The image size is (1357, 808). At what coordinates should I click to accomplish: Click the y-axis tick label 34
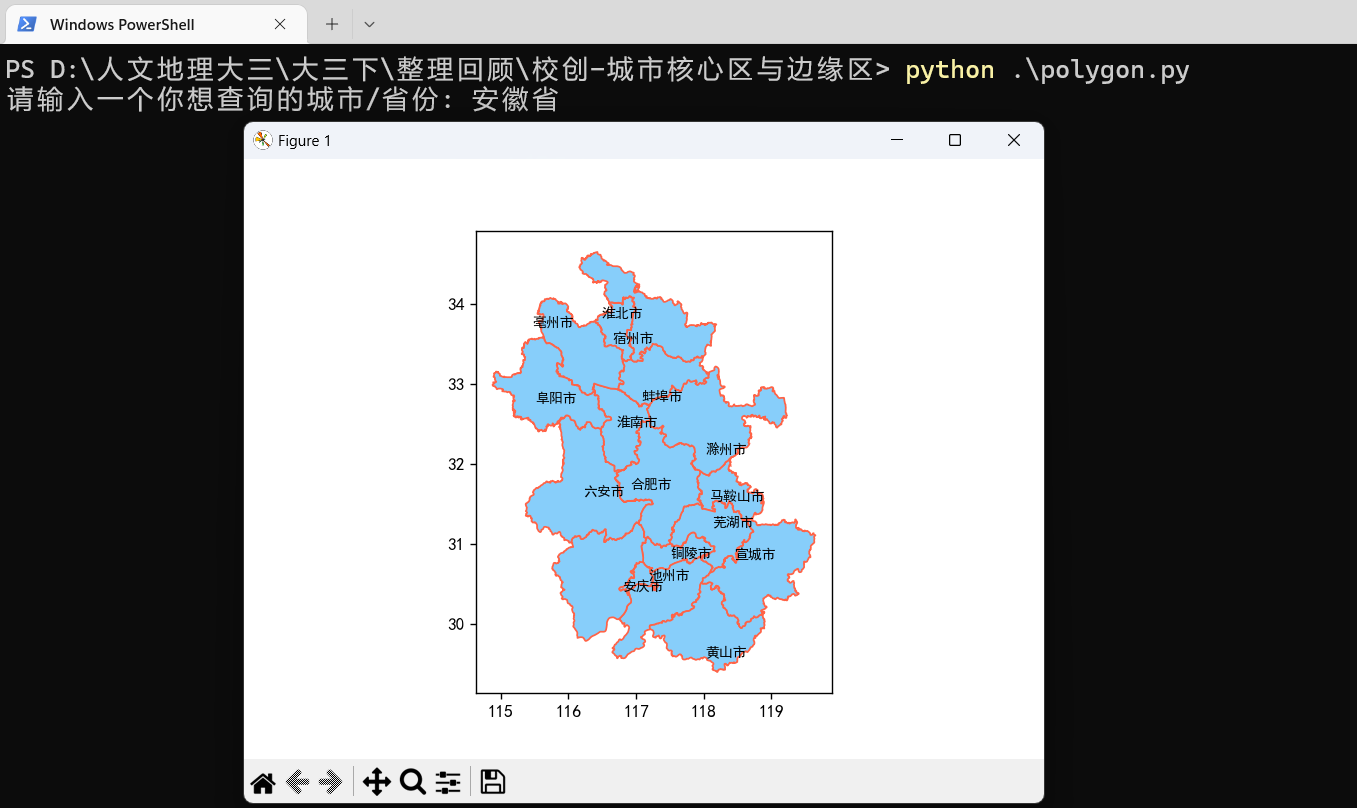457,304
